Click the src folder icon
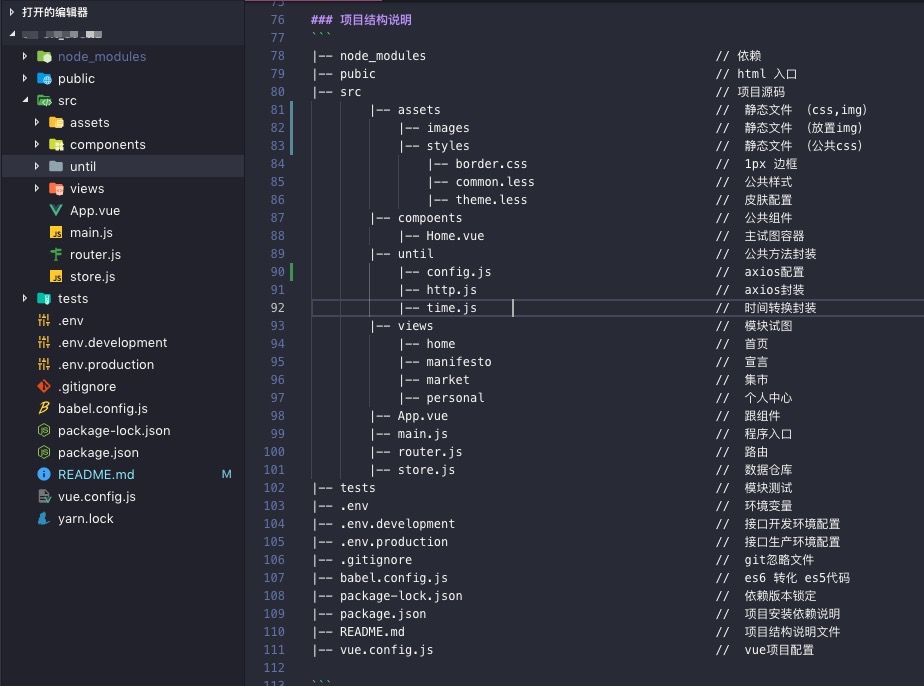 click(44, 101)
